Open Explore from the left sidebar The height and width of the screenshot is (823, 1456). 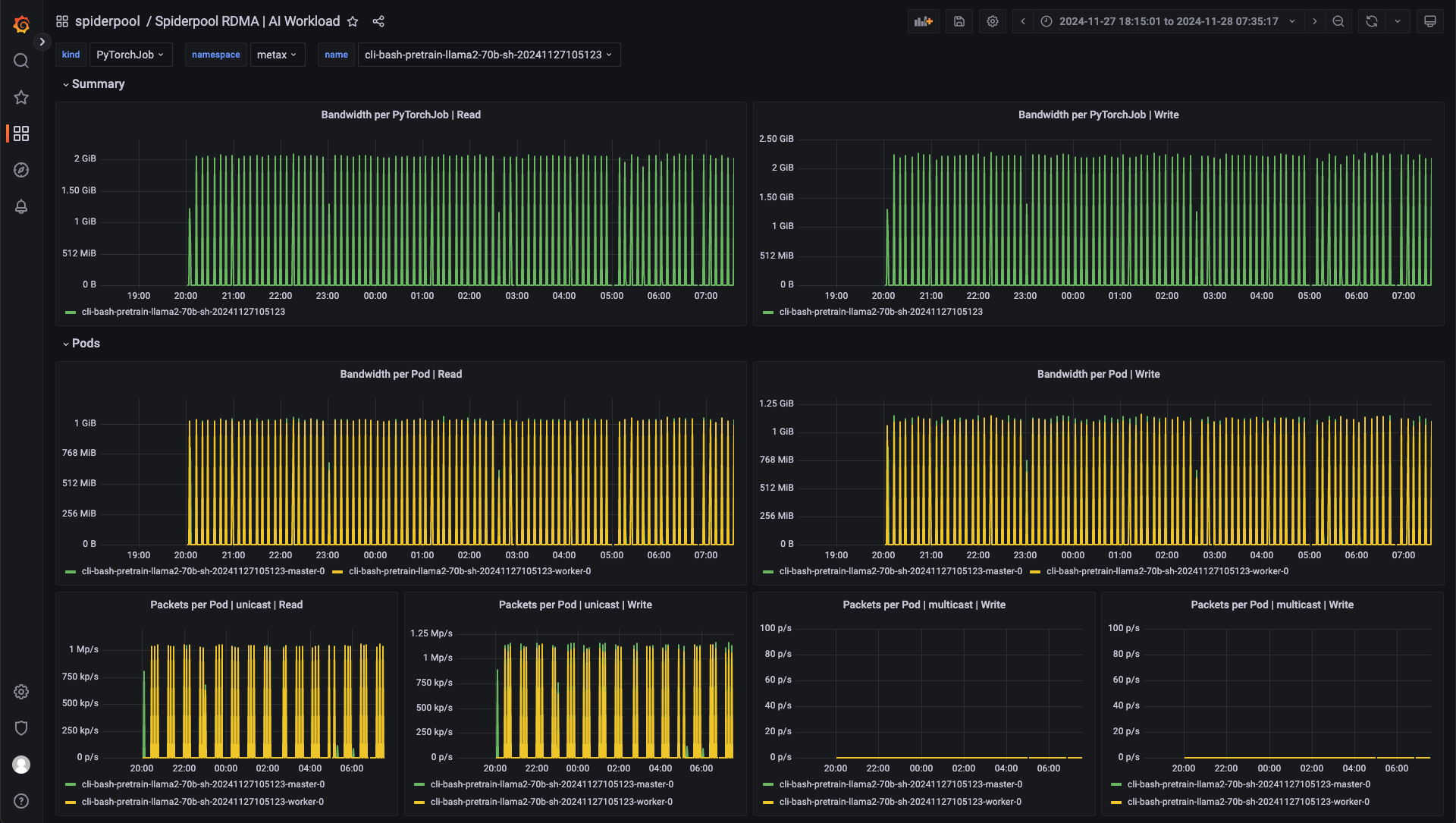(20, 170)
